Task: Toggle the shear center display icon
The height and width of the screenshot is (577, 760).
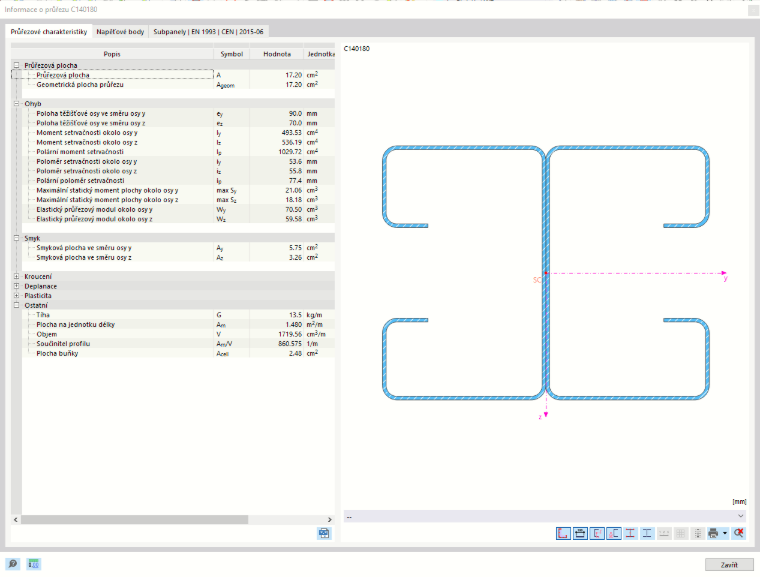Action: (x=614, y=533)
